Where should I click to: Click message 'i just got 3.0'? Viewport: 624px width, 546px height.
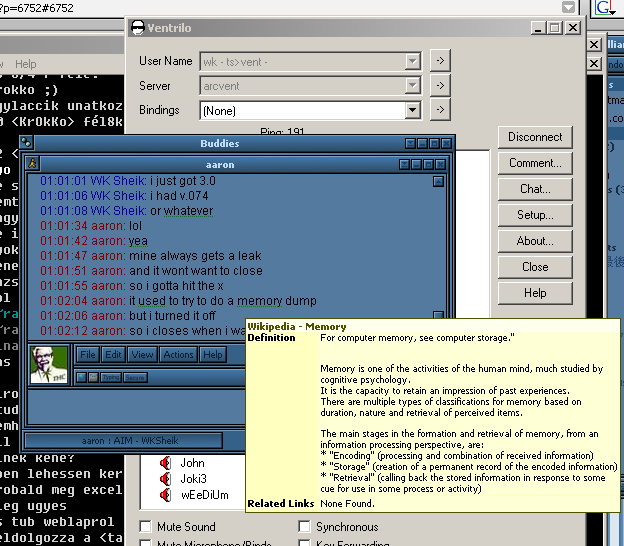pos(183,181)
